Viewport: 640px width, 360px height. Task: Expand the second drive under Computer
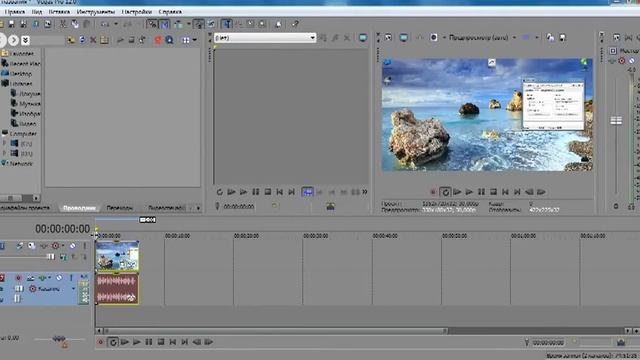[4, 153]
